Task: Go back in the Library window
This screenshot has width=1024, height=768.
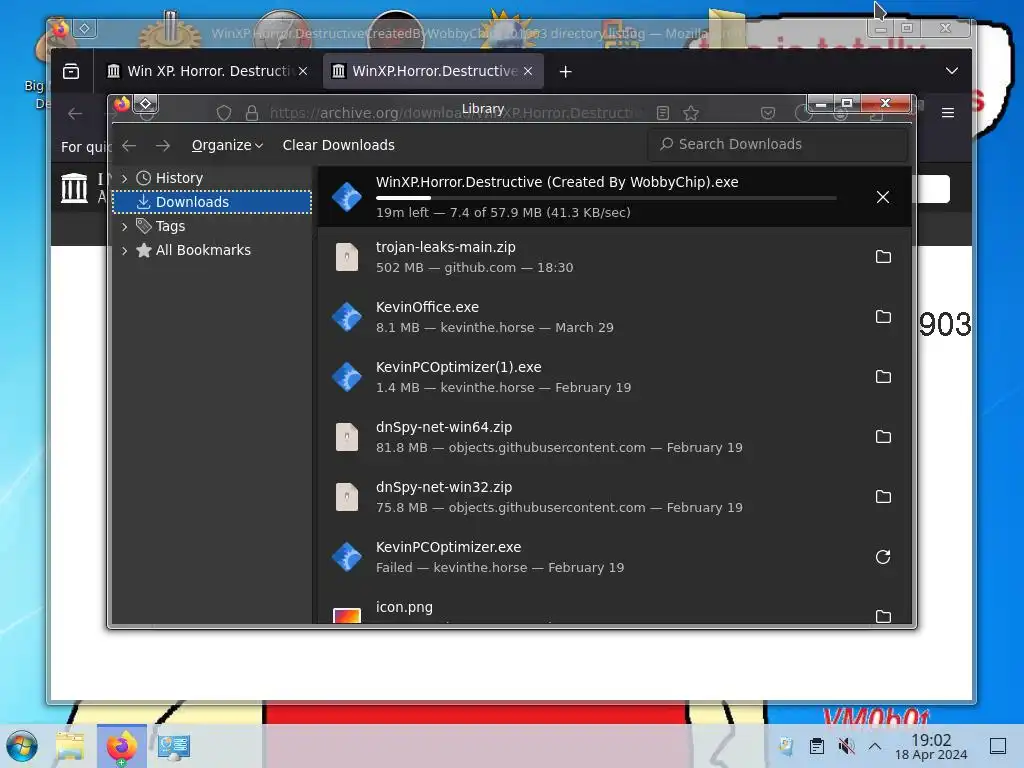Action: [129, 145]
